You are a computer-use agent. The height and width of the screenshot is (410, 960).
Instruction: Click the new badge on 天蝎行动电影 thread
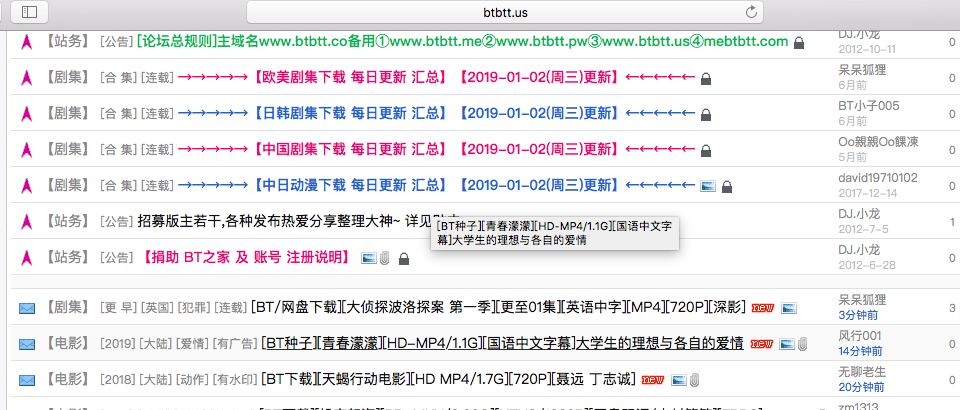(x=653, y=380)
